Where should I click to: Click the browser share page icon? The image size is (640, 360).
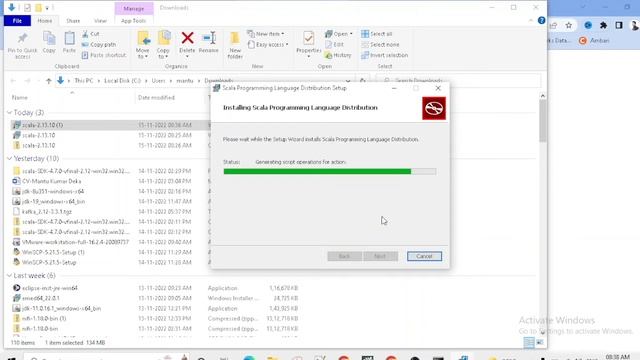click(x=553, y=25)
